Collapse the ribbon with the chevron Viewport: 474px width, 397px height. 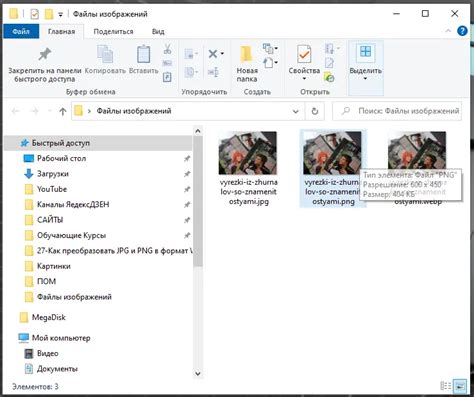448,31
